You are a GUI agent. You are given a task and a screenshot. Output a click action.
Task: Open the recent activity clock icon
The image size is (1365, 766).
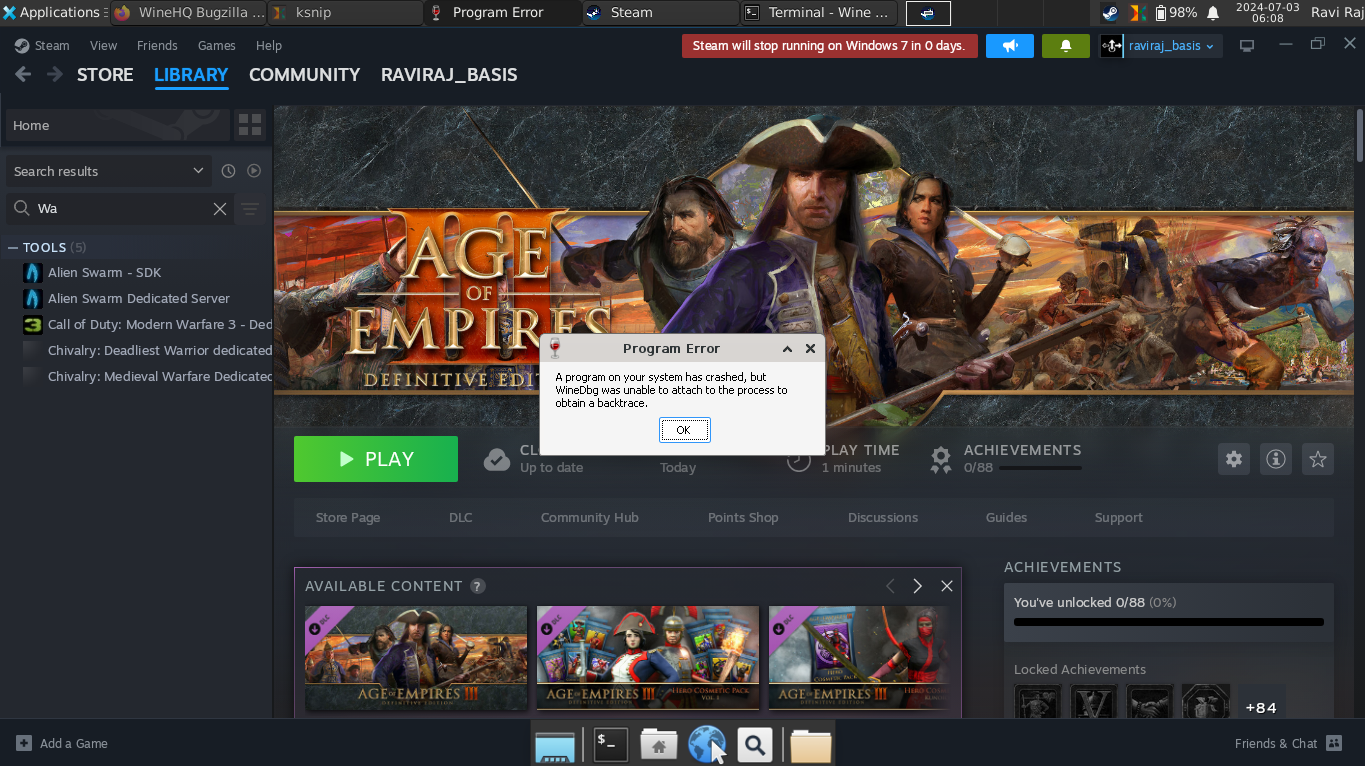[x=228, y=171]
